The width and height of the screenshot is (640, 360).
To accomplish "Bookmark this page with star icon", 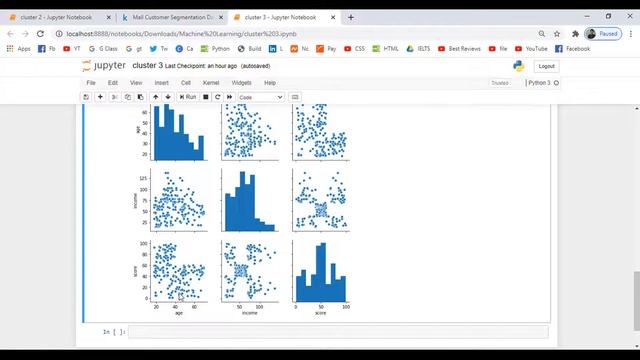I will tap(557, 34).
